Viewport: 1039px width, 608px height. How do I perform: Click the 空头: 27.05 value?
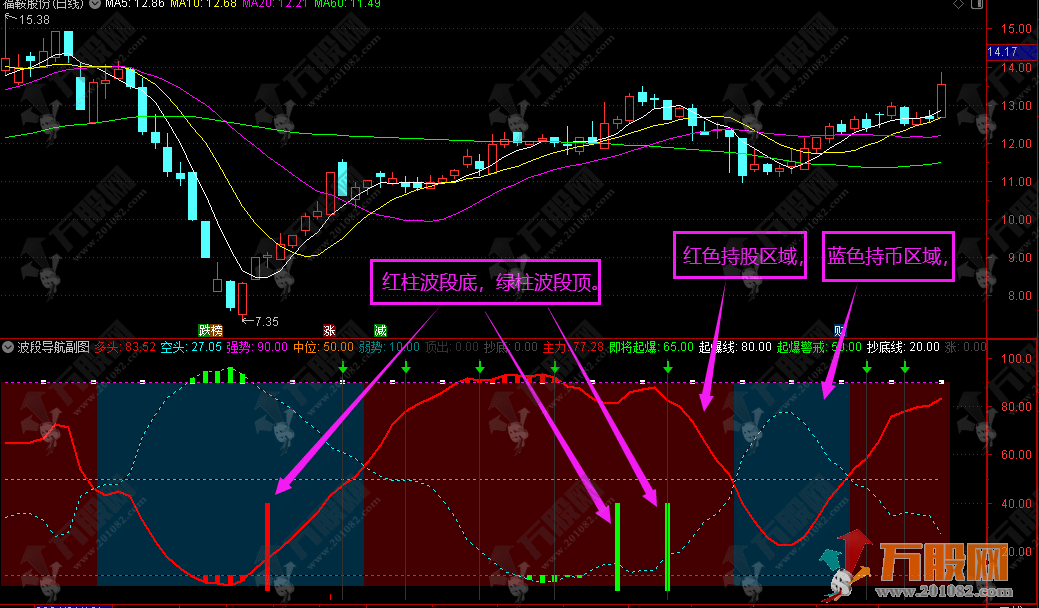pos(191,347)
